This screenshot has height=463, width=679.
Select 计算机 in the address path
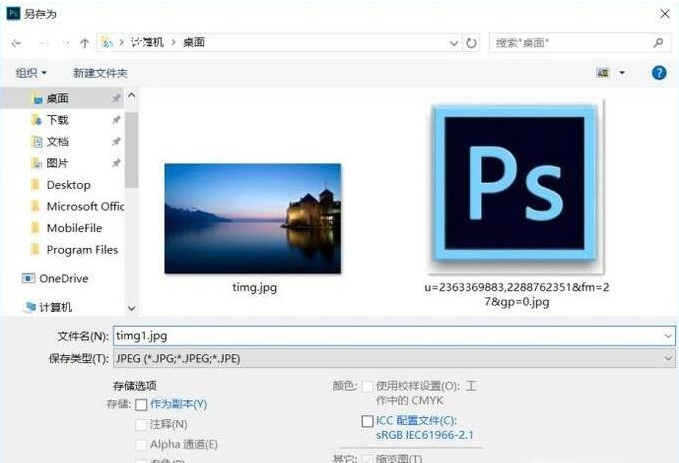pos(148,42)
